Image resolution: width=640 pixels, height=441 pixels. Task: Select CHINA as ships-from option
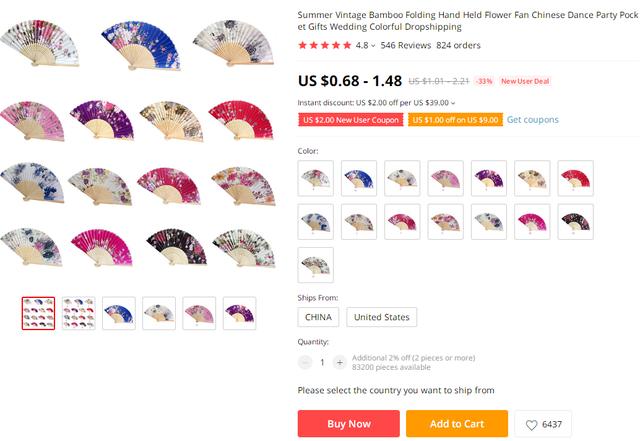coord(318,317)
